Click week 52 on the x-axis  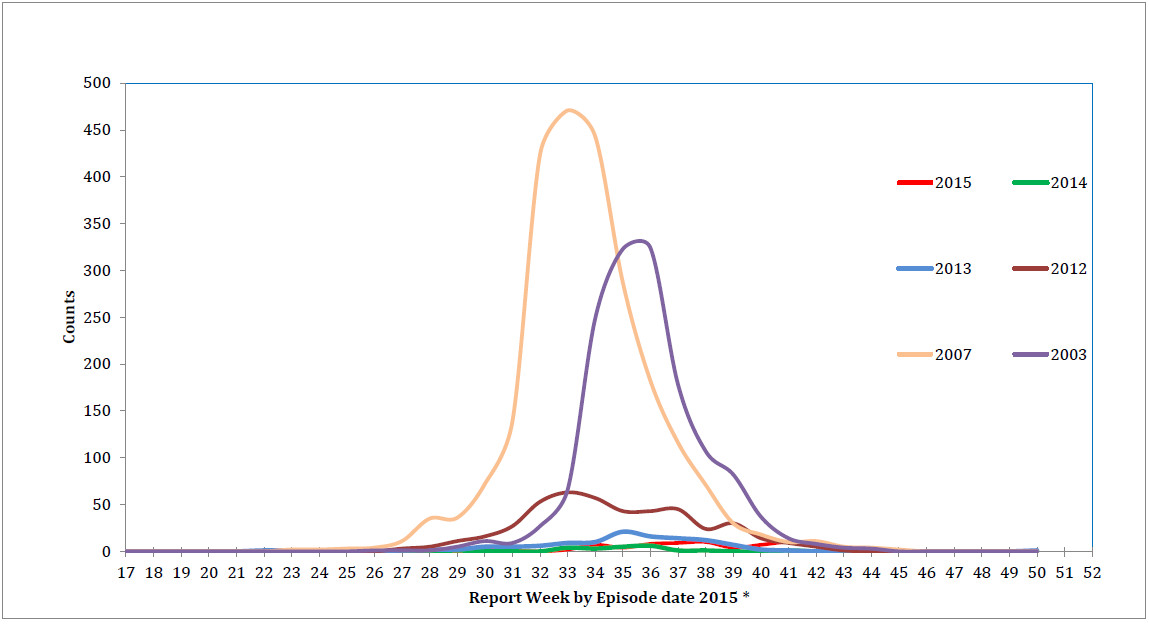pyautogui.click(x=1092, y=573)
